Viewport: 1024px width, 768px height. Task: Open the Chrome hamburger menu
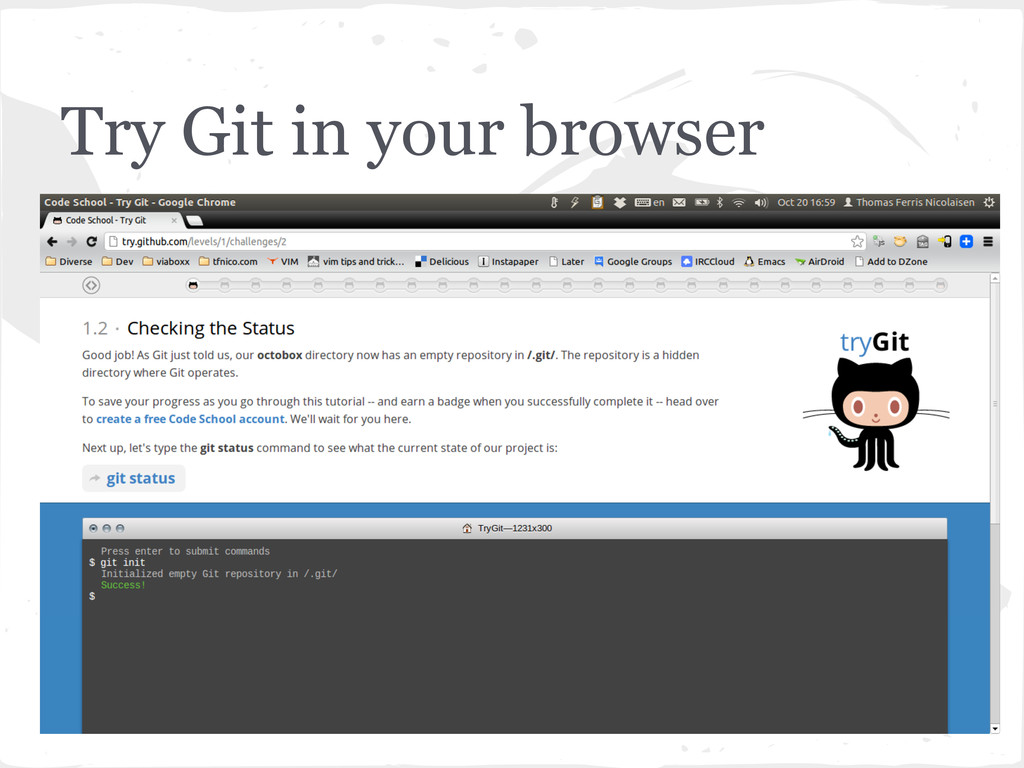(988, 242)
